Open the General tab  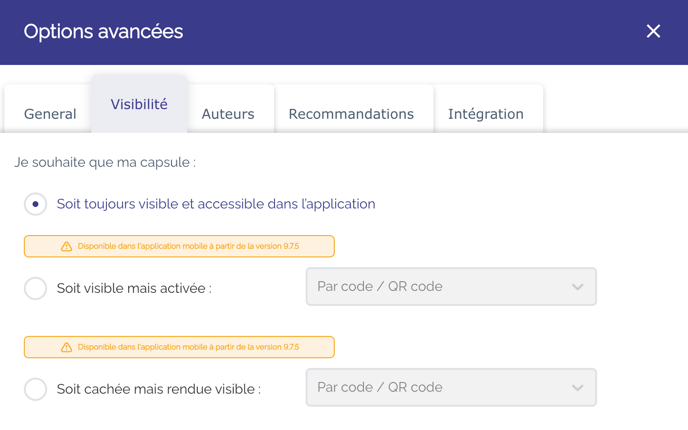50,114
